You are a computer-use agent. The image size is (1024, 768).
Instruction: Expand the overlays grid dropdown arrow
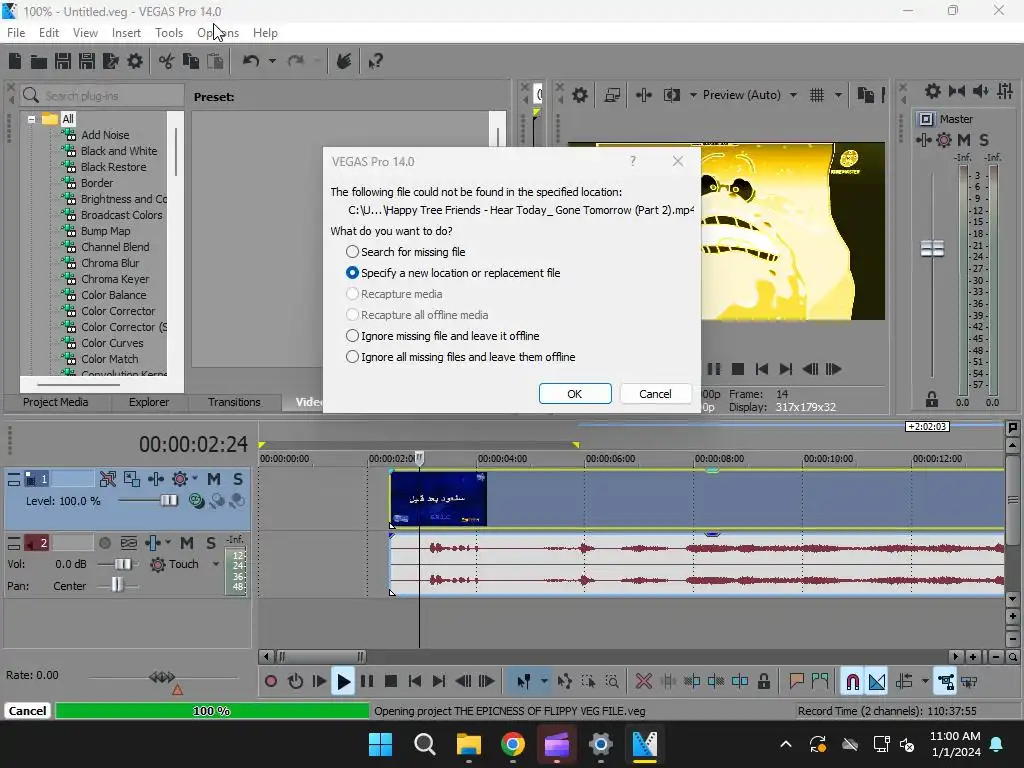point(838,95)
